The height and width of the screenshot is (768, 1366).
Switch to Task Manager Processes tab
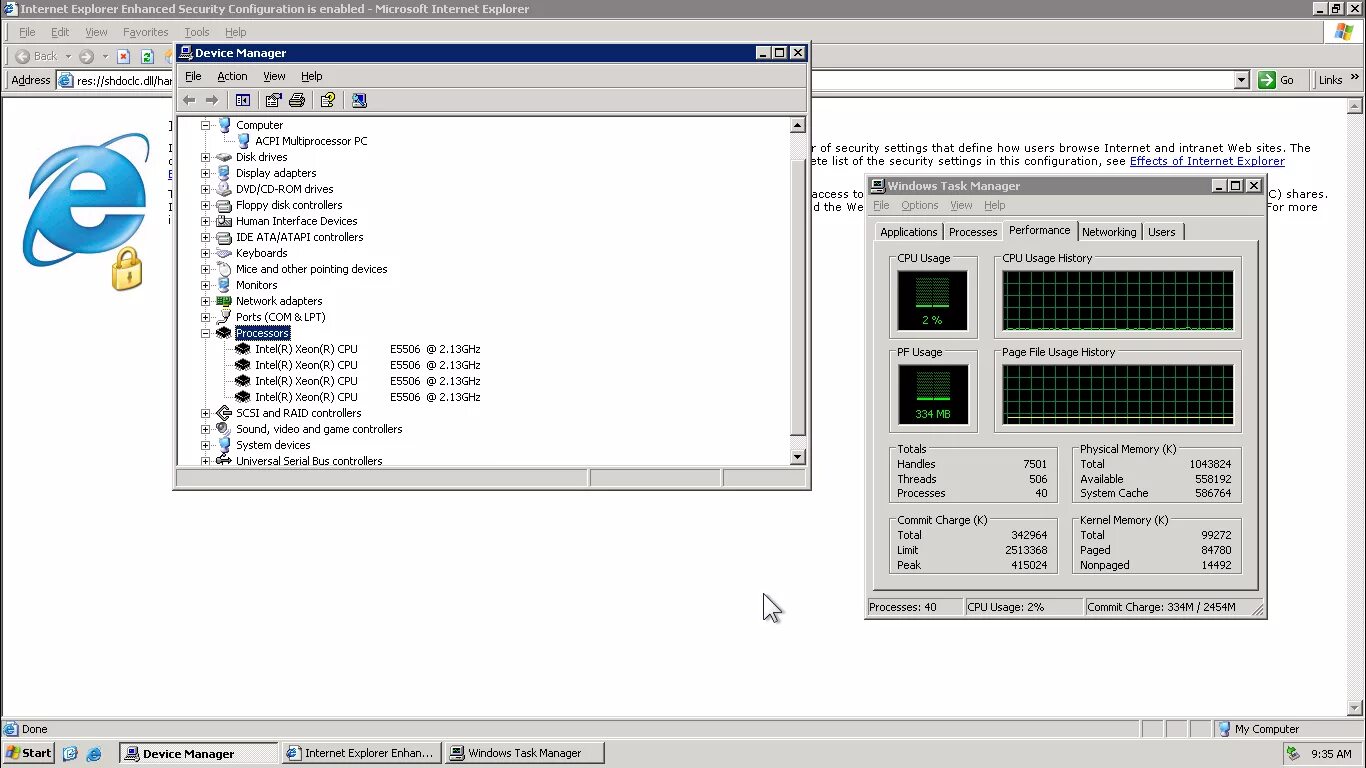tap(973, 232)
